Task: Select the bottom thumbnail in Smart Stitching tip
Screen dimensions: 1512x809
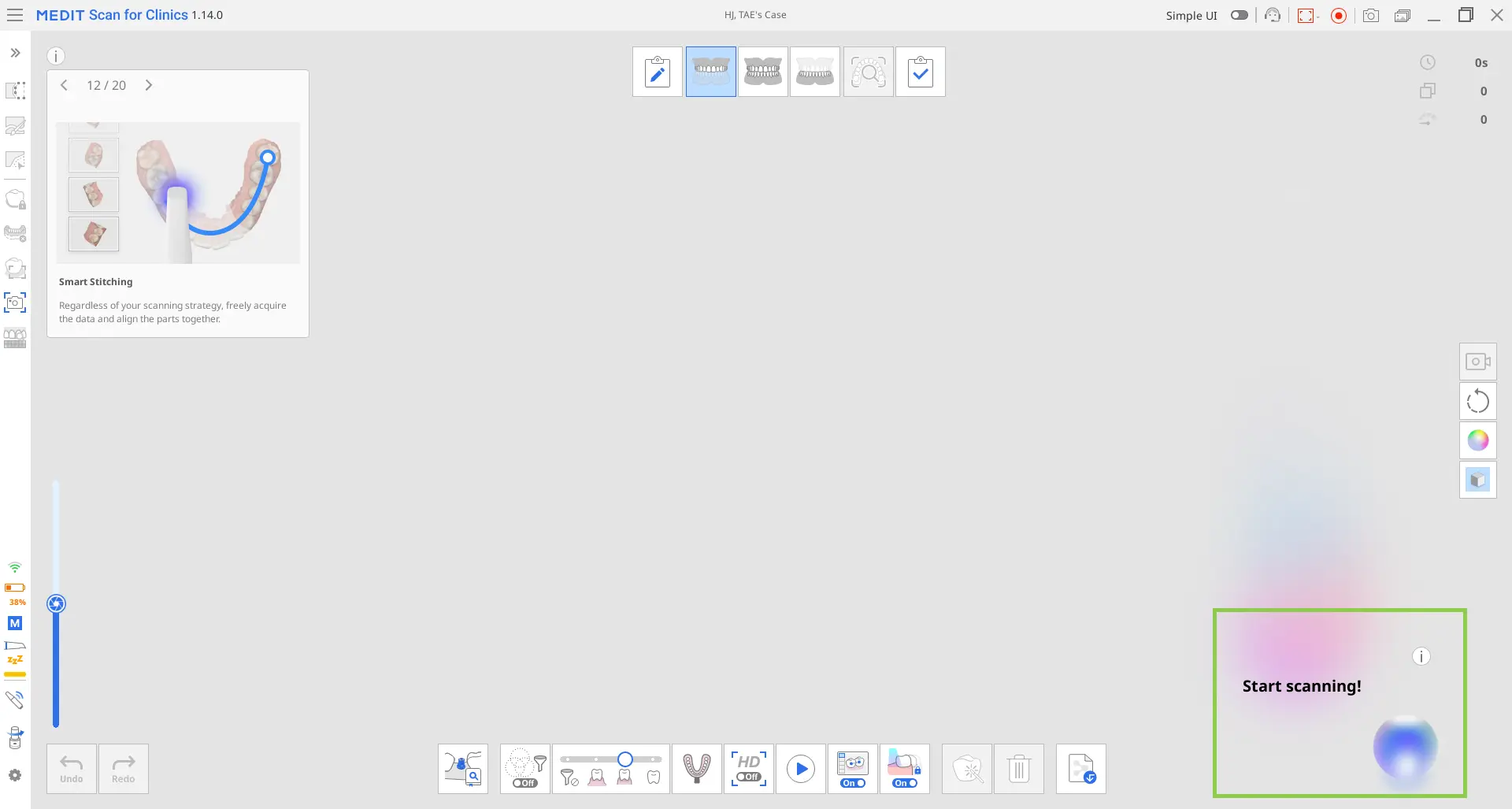Action: click(x=94, y=234)
